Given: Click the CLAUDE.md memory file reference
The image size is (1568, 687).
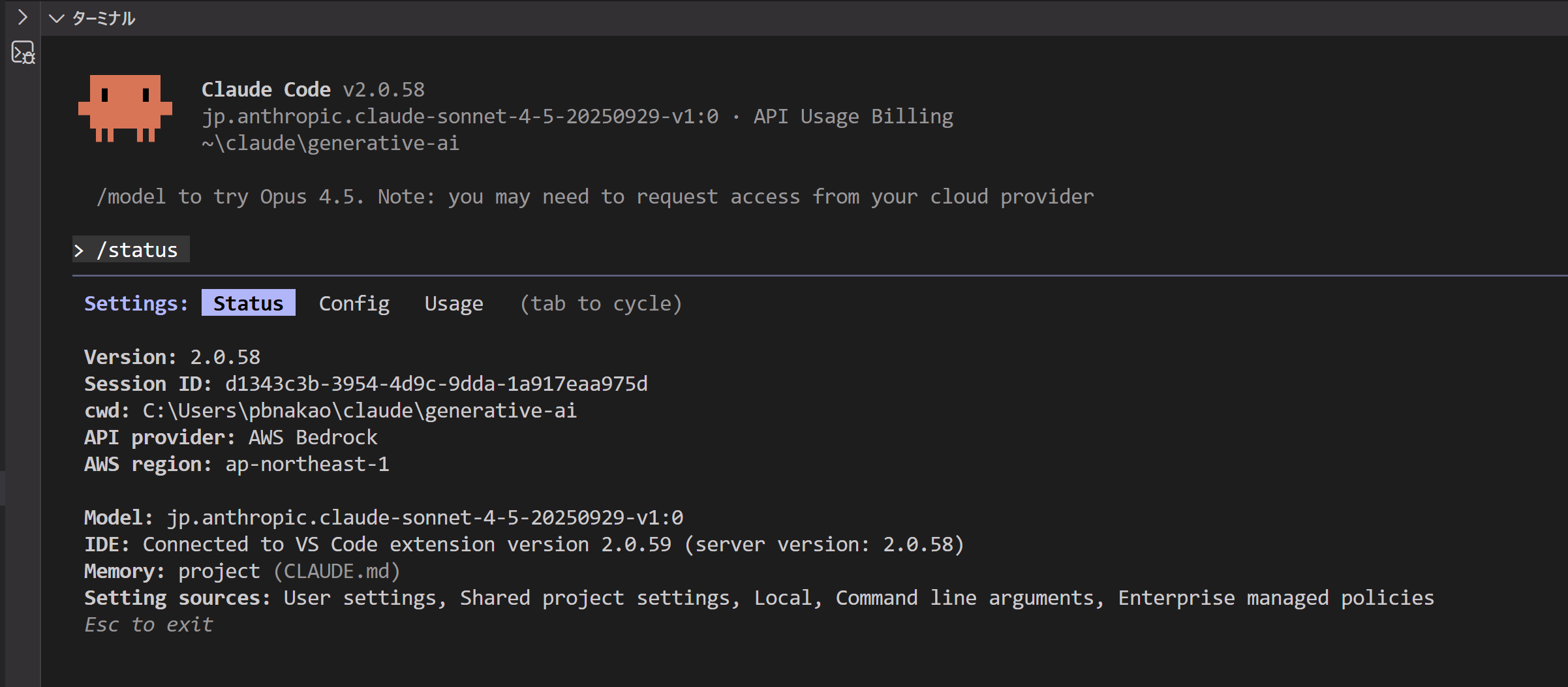Looking at the screenshot, I should (336, 571).
